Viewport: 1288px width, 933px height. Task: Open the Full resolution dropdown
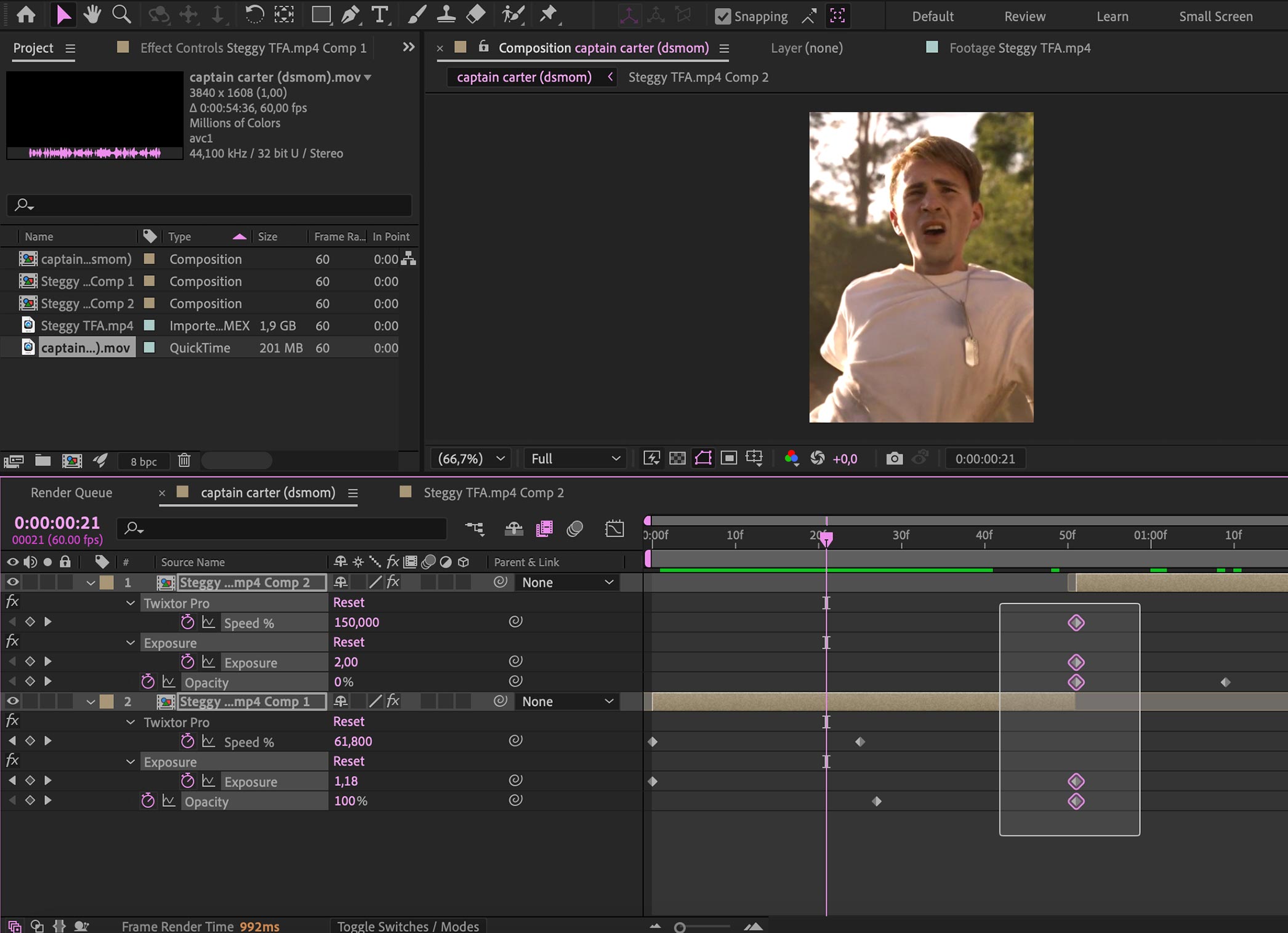(575, 458)
